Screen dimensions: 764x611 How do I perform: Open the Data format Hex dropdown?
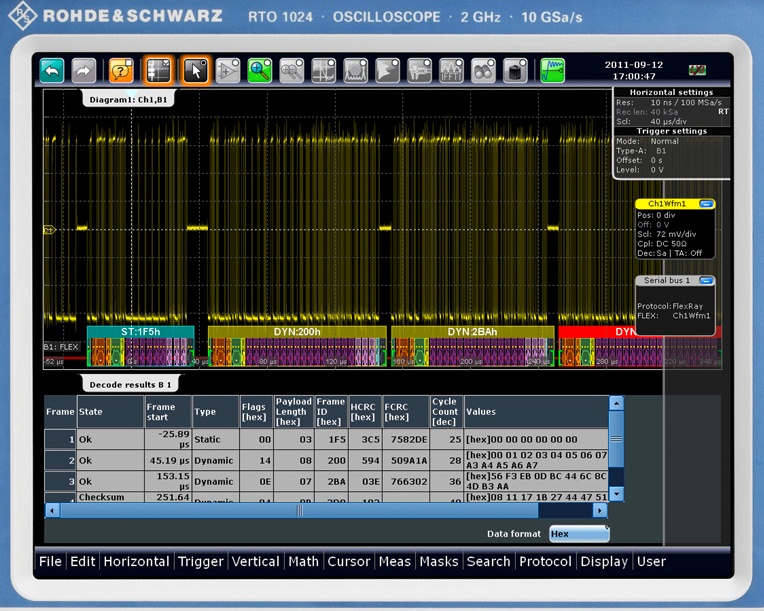[579, 534]
